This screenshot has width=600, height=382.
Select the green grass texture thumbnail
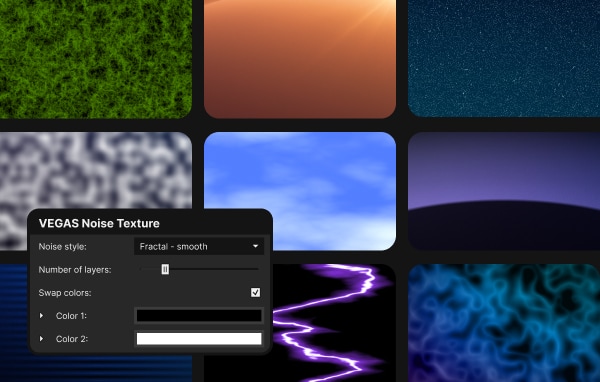pos(96,59)
